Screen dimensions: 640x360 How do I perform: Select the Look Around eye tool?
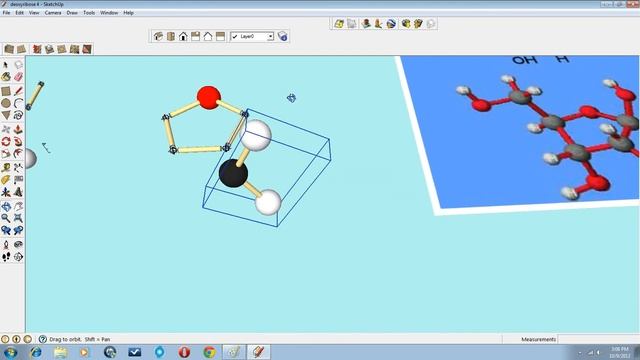point(18,244)
